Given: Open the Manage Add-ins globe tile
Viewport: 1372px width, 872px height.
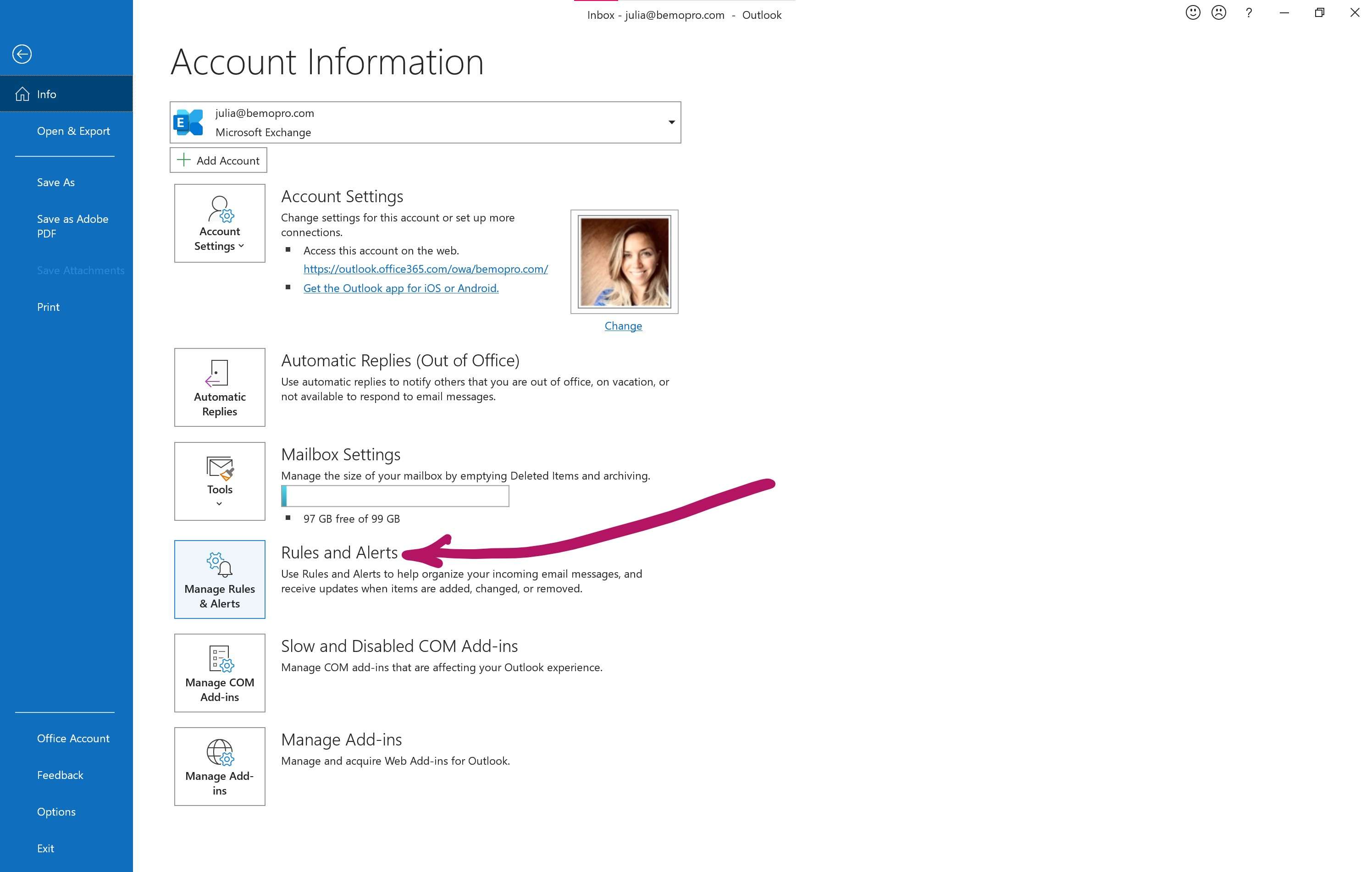Looking at the screenshot, I should (x=220, y=766).
